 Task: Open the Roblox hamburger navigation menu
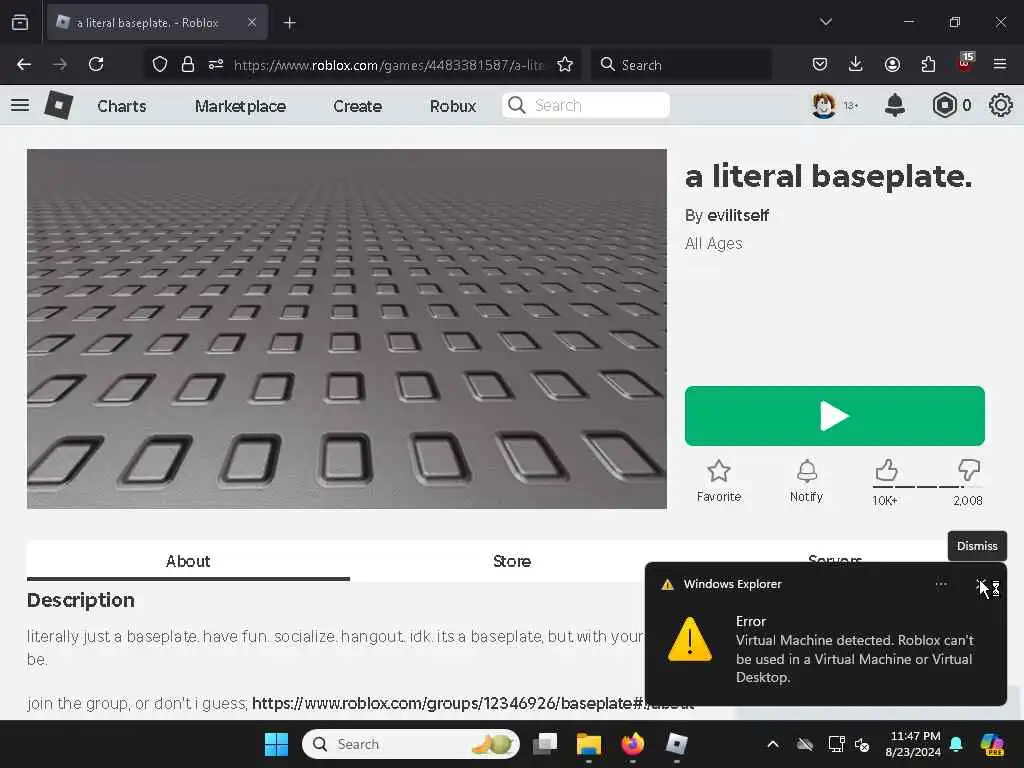coord(20,105)
